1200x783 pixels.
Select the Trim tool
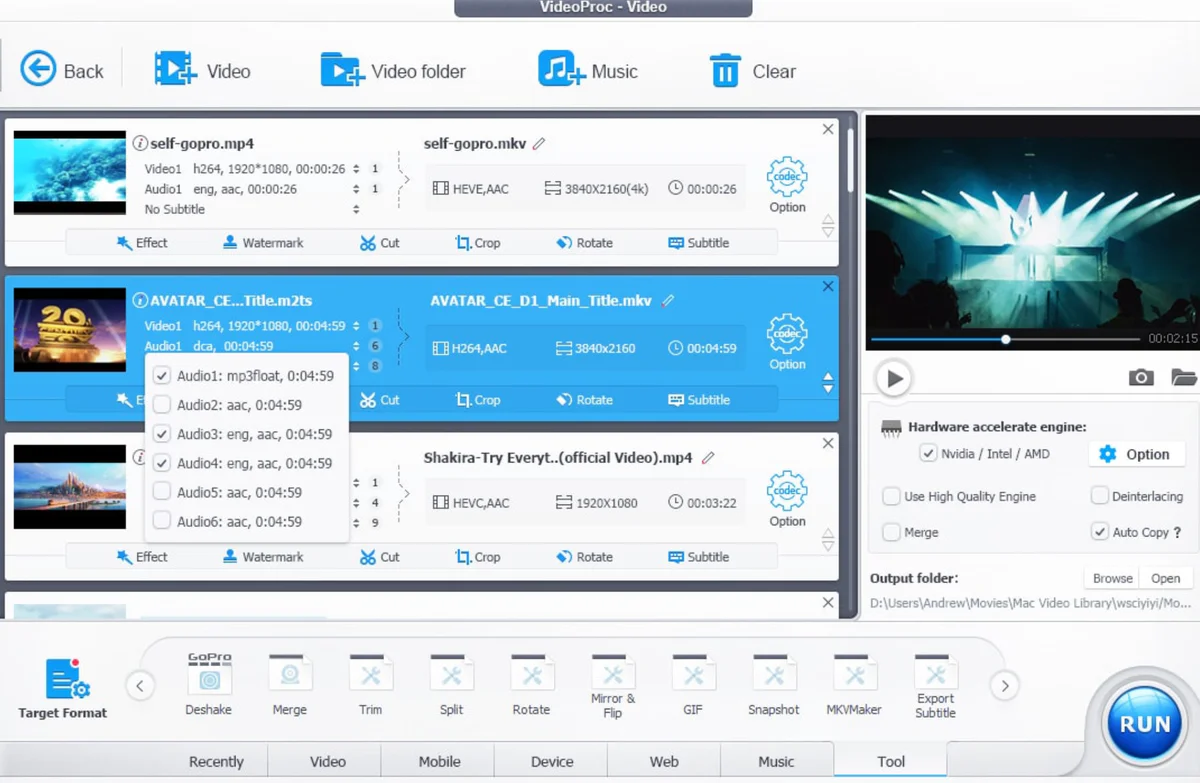tap(370, 683)
